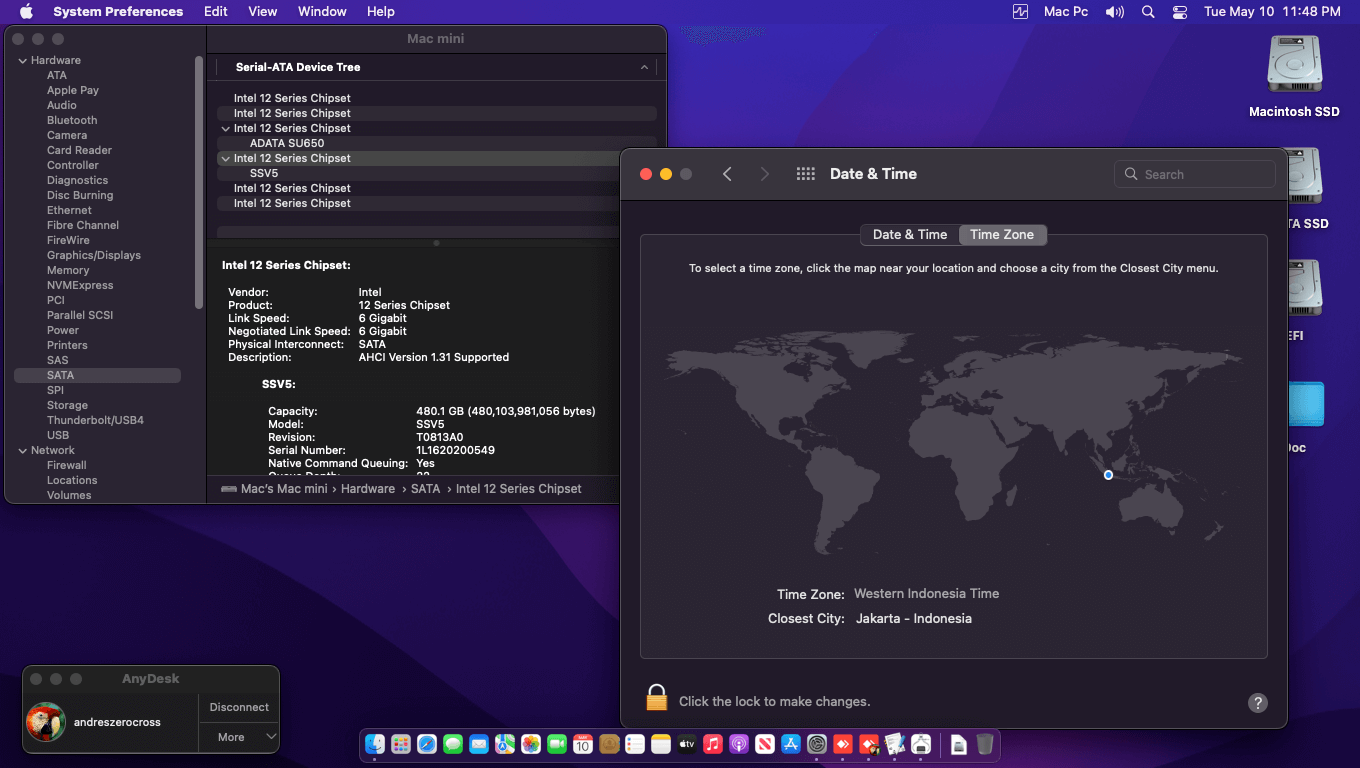Screen dimensions: 1360x768
Task: Open Contacts from the Dock
Action: point(609,744)
